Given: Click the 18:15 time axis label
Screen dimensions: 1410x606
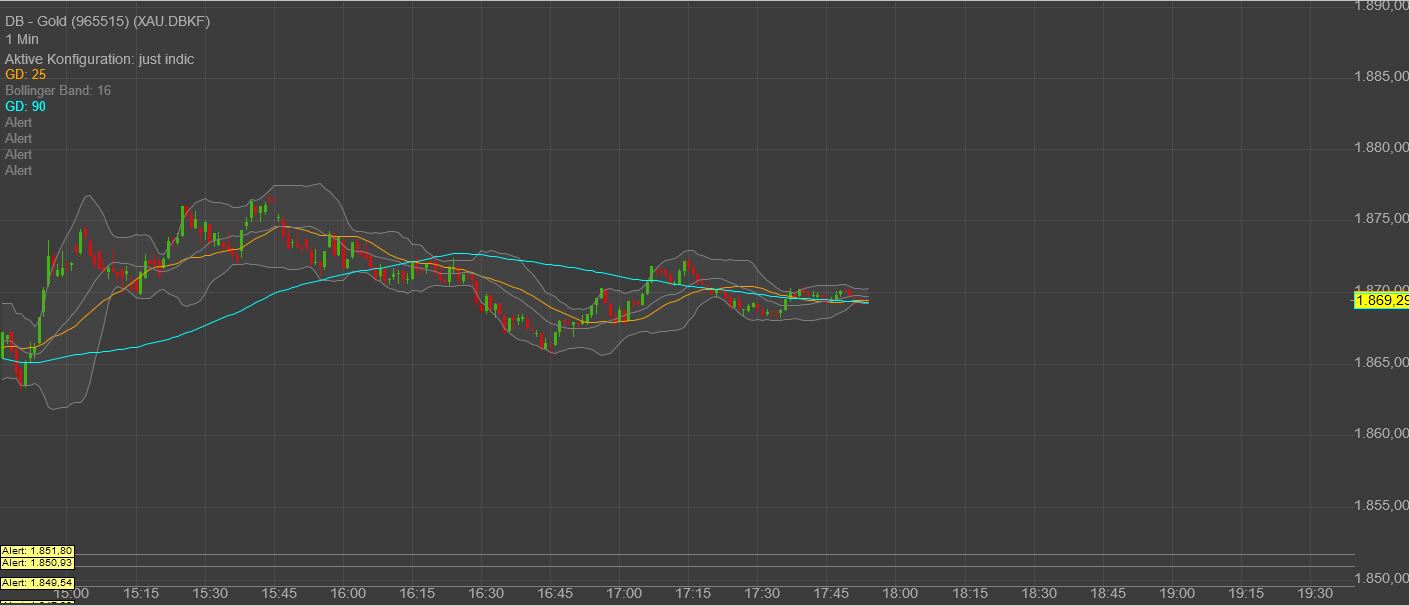Looking at the screenshot, I should point(969,594).
